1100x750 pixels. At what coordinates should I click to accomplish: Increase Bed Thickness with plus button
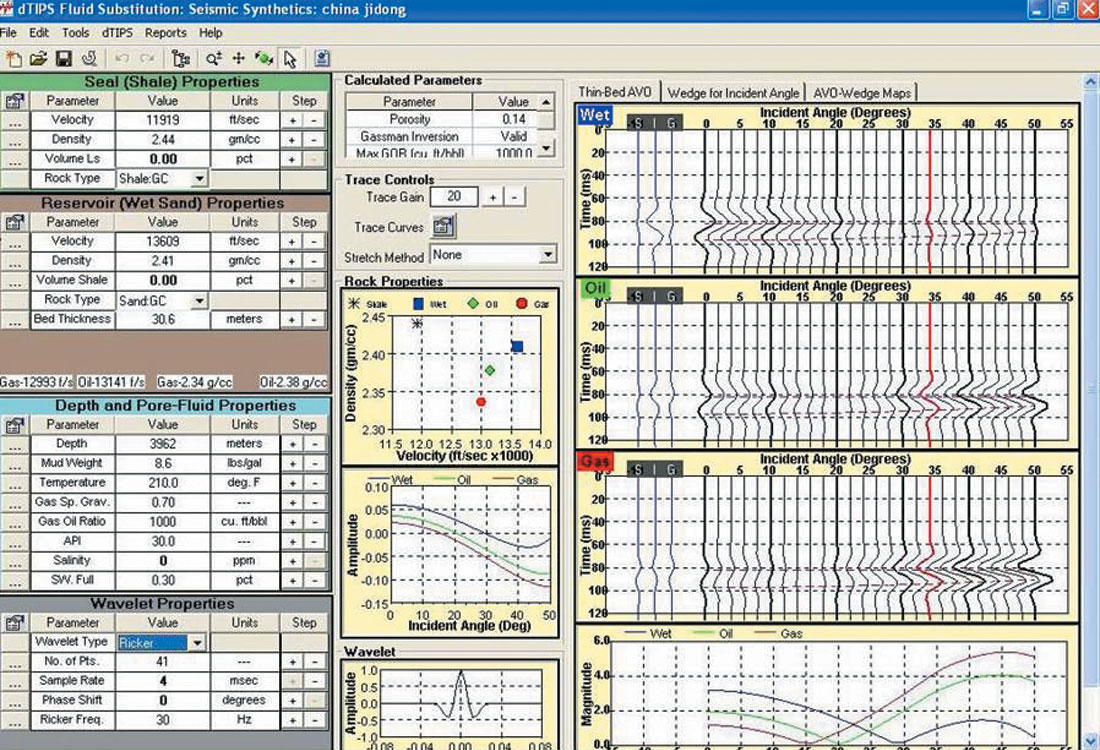(293, 320)
